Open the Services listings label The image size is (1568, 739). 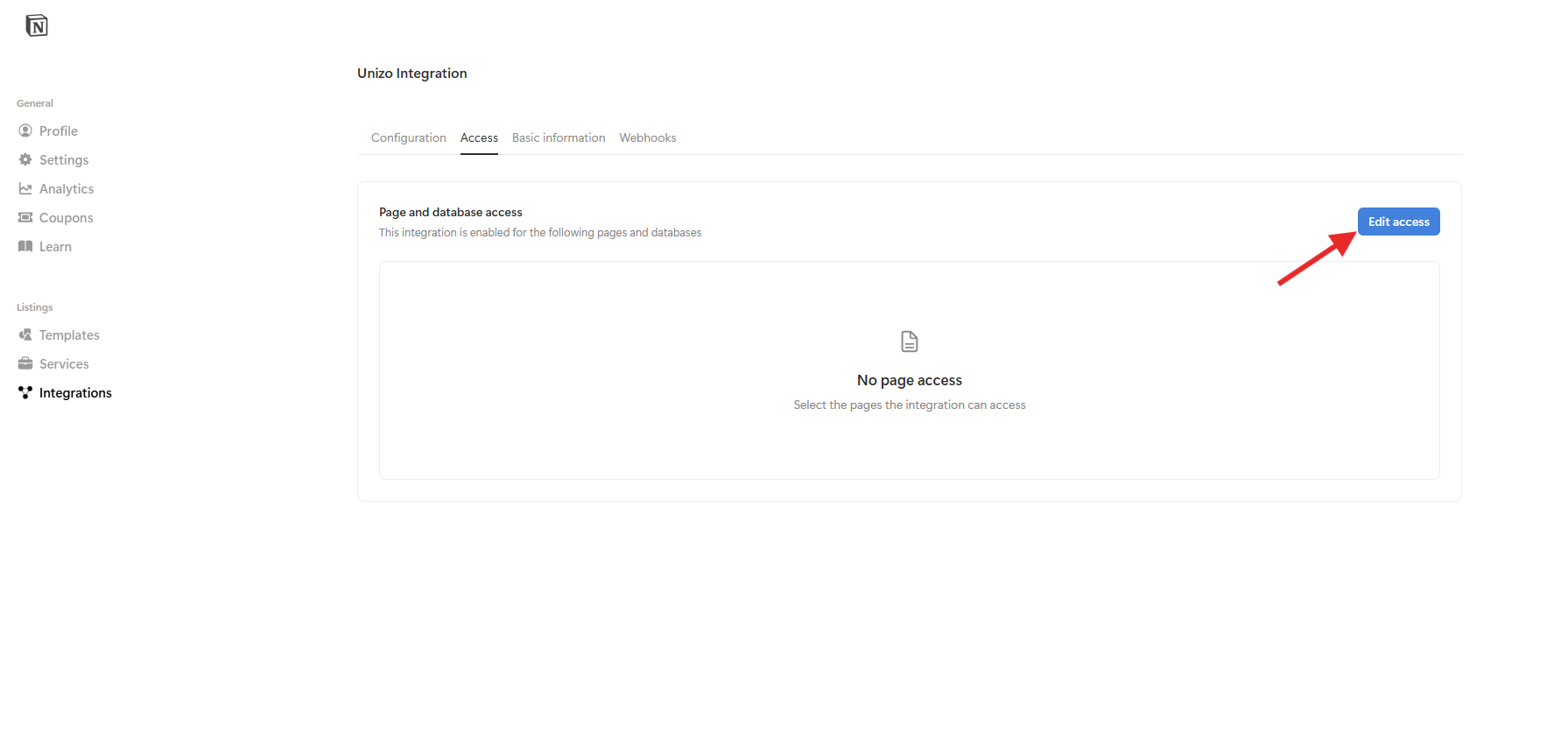[64, 363]
